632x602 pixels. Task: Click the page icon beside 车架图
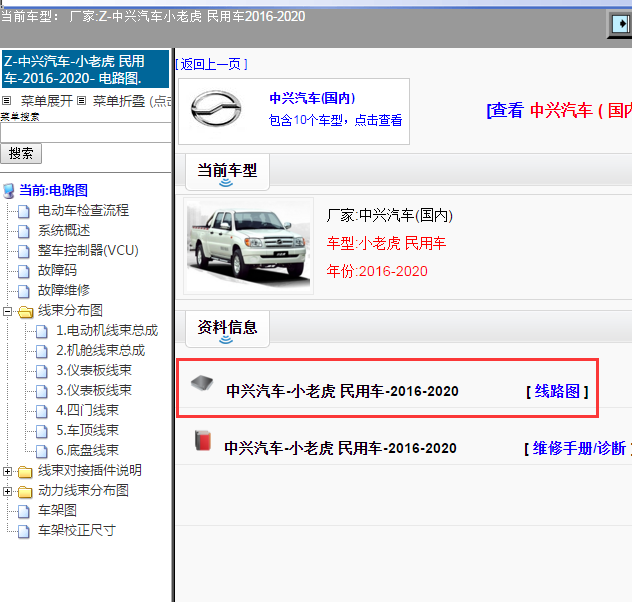[x=24, y=511]
